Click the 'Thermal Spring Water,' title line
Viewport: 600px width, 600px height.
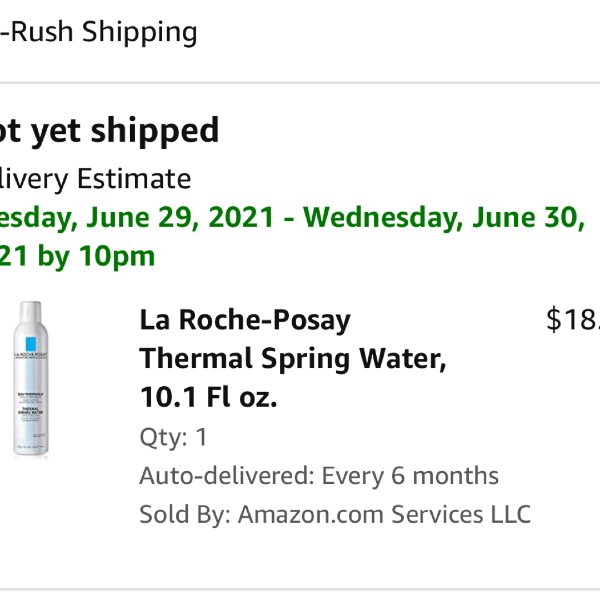pyautogui.click(x=293, y=359)
